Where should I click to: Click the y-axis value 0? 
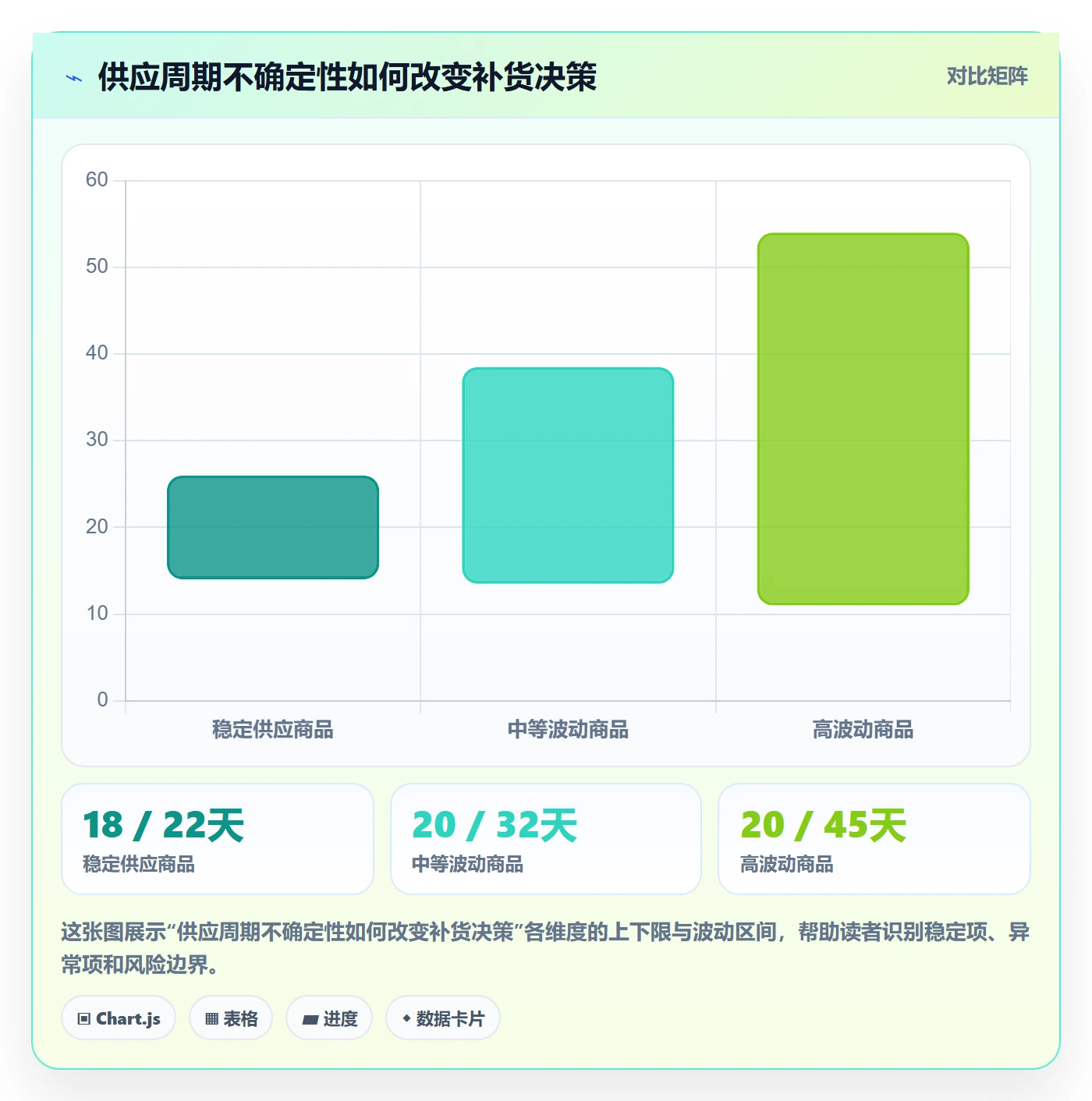coord(102,700)
